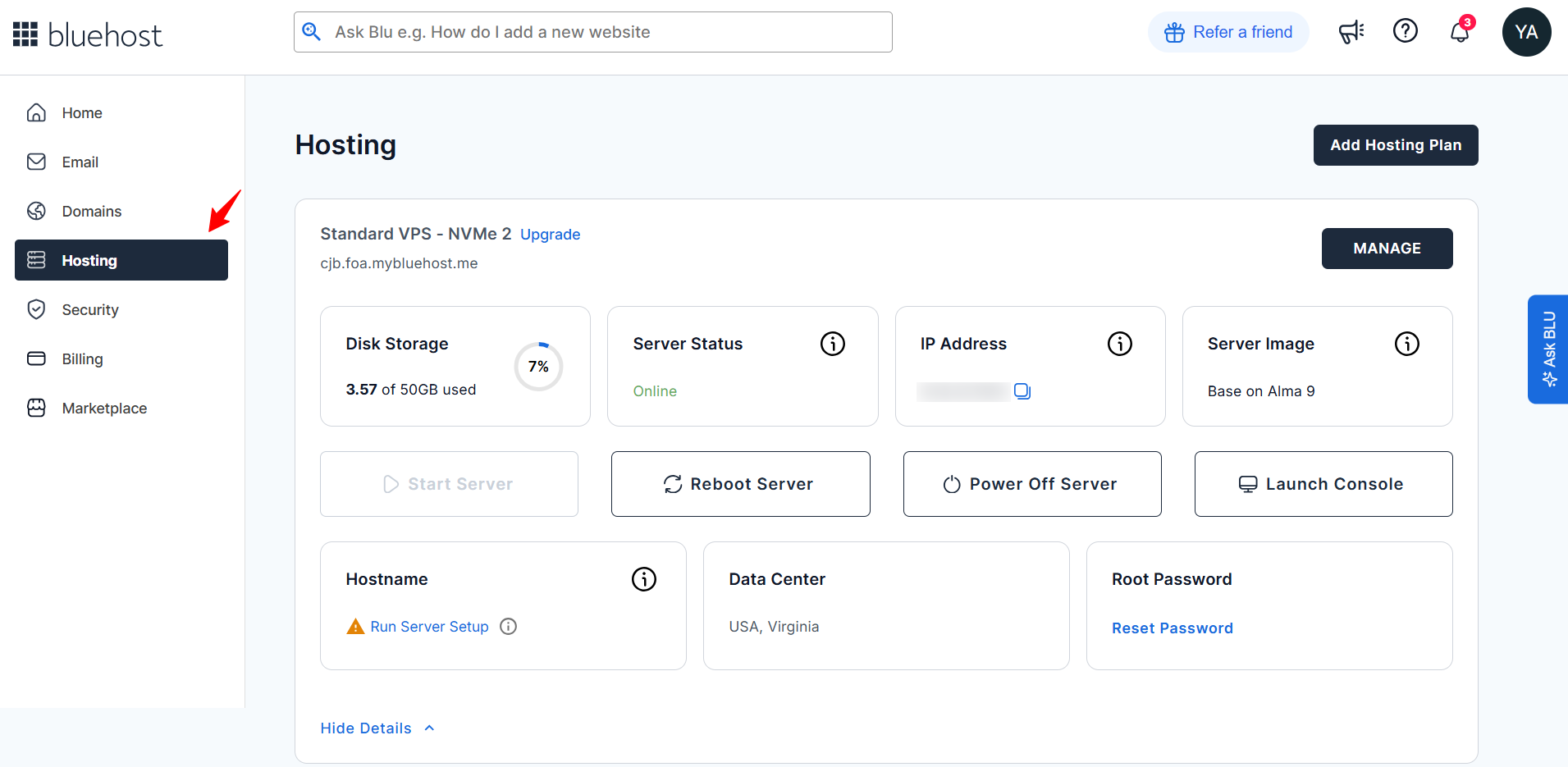Go to Home in the sidebar

(x=121, y=112)
